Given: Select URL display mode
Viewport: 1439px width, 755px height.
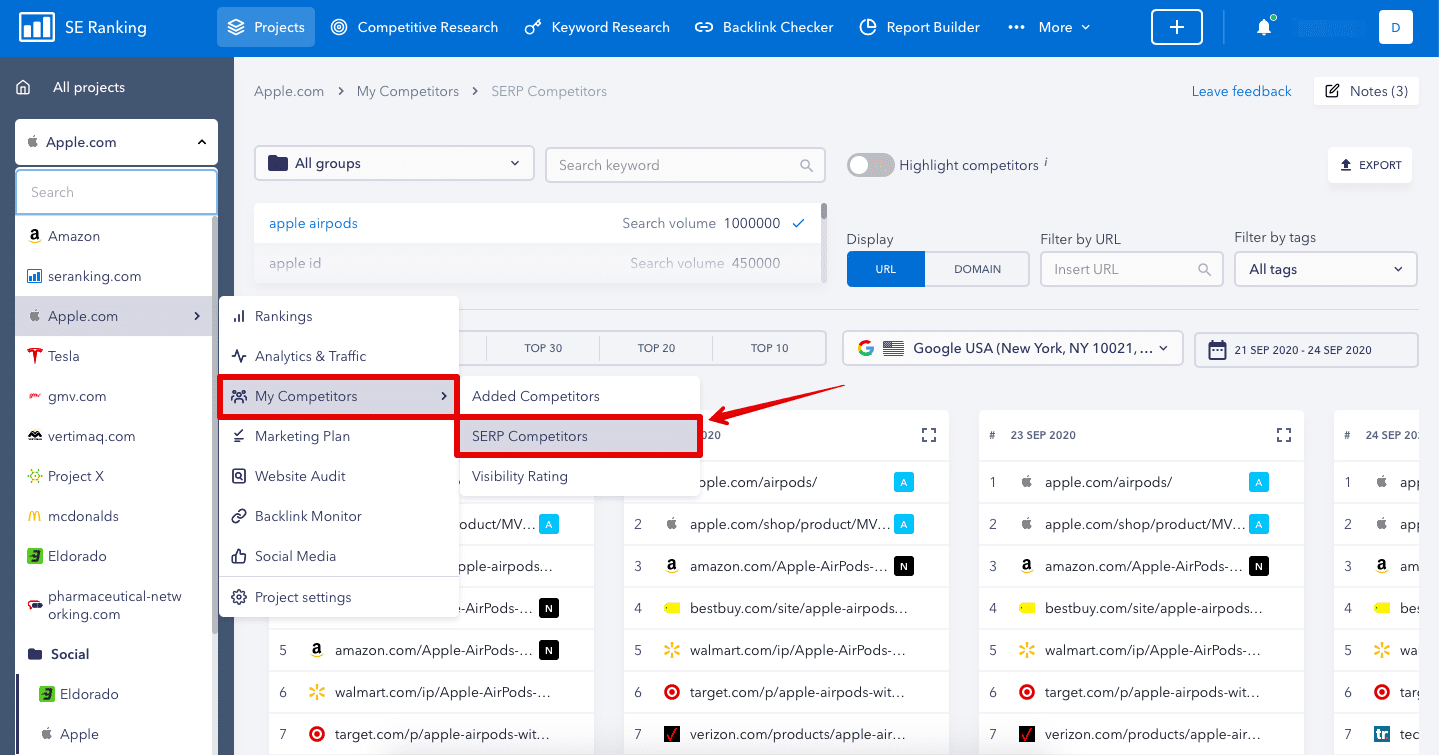Looking at the screenshot, I should click(886, 269).
